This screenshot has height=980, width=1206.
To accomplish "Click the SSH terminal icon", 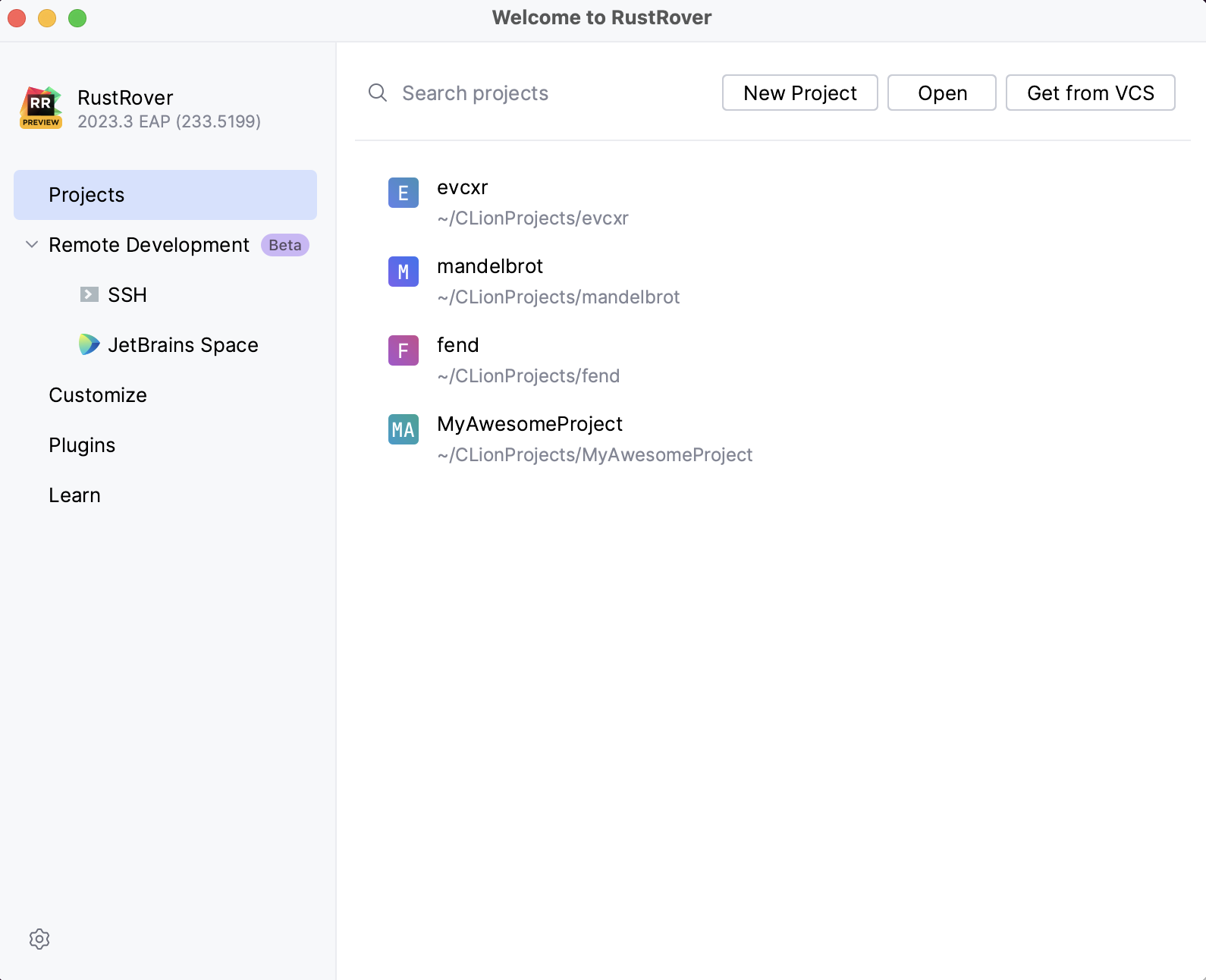I will [90, 294].
